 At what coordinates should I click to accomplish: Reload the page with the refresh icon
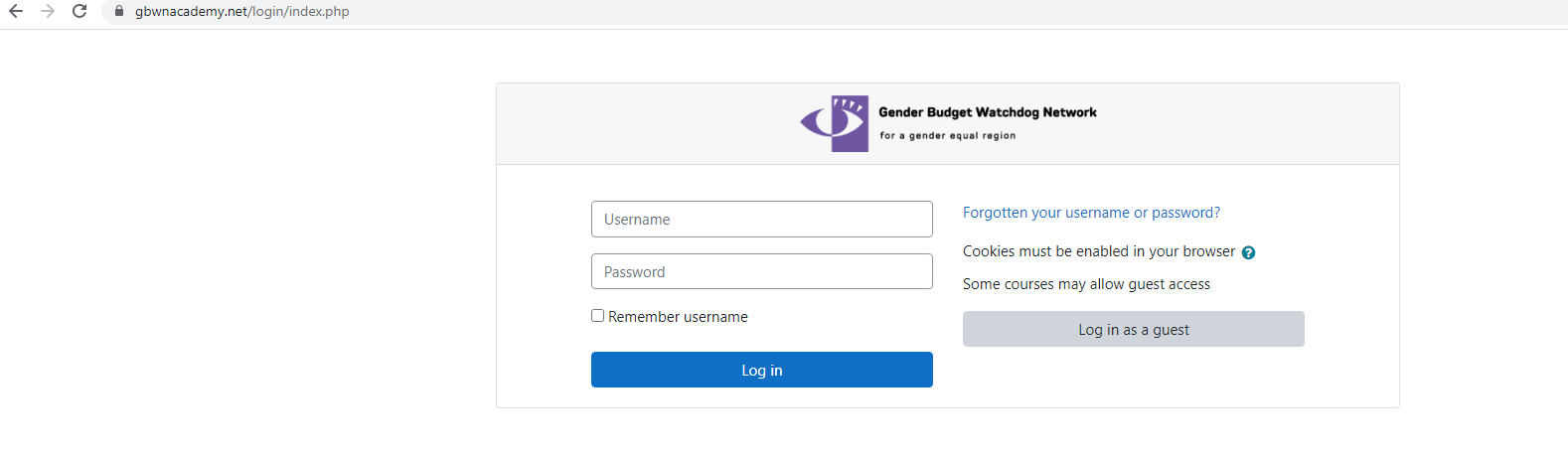click(79, 12)
